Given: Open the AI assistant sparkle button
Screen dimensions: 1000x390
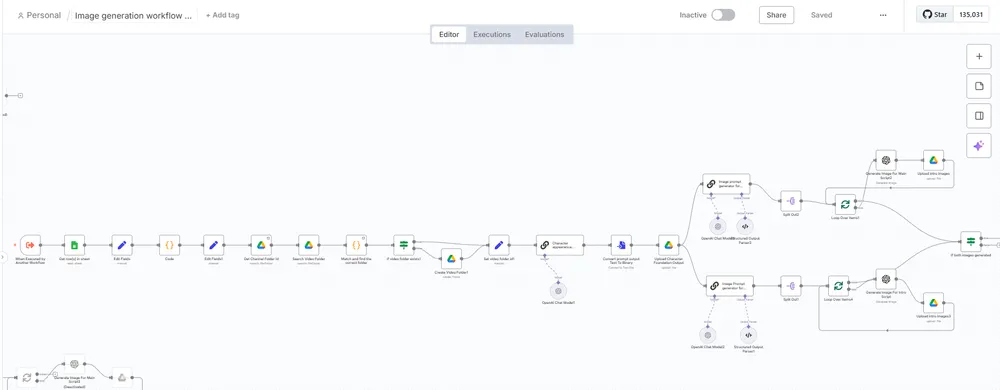Looking at the screenshot, I should (x=979, y=146).
